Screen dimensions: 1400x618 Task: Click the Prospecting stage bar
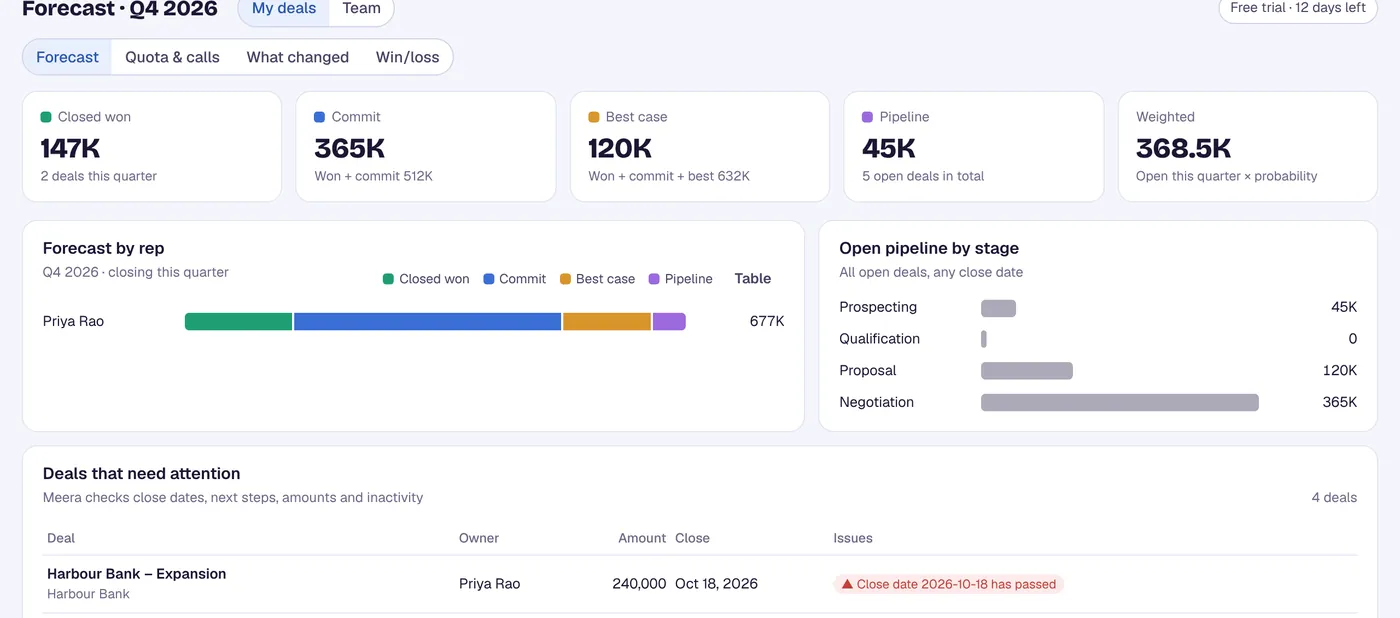(998, 308)
